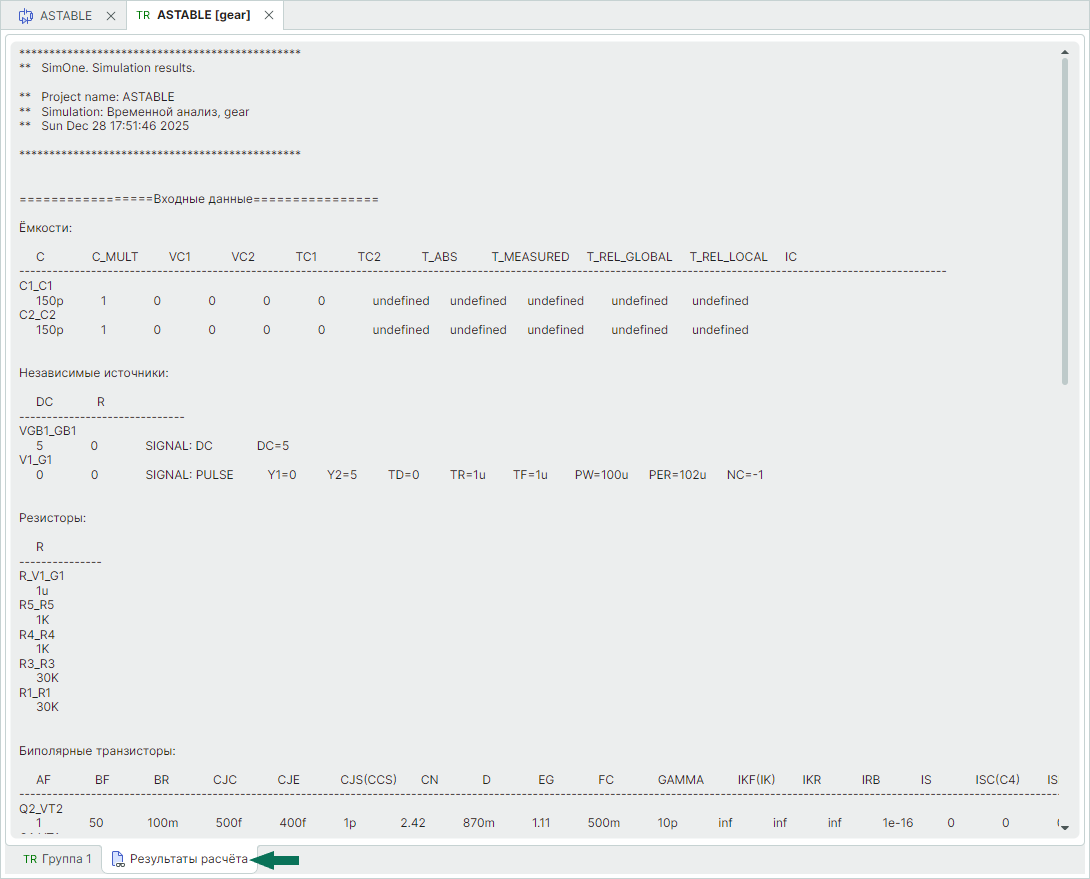Click the 'Входные данные' heading
The height and width of the screenshot is (879, 1090).
point(202,199)
